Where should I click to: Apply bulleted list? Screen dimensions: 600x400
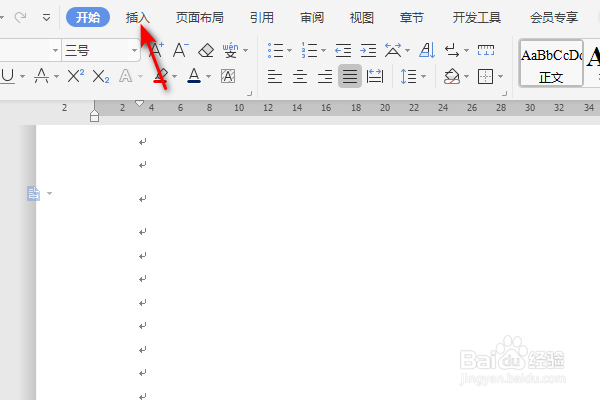click(x=276, y=50)
